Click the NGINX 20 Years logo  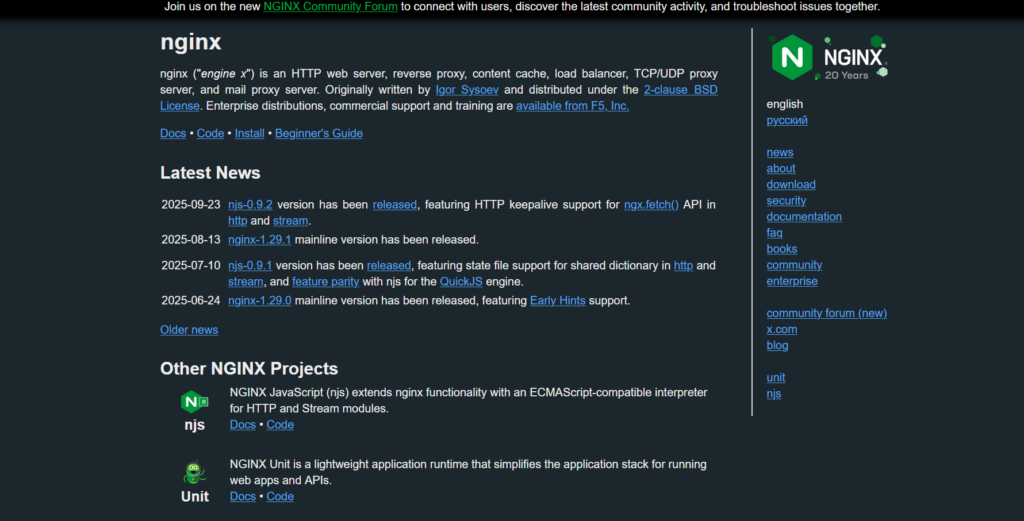point(828,57)
